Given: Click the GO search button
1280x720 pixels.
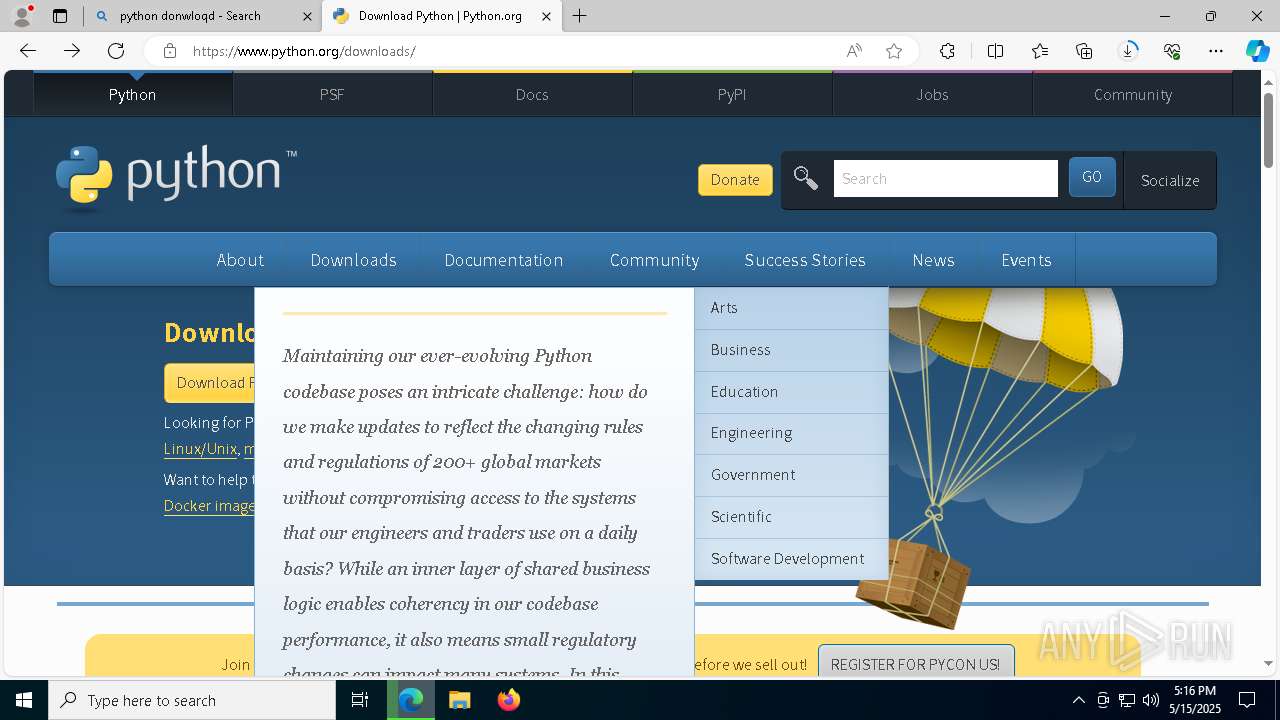Looking at the screenshot, I should [x=1092, y=177].
